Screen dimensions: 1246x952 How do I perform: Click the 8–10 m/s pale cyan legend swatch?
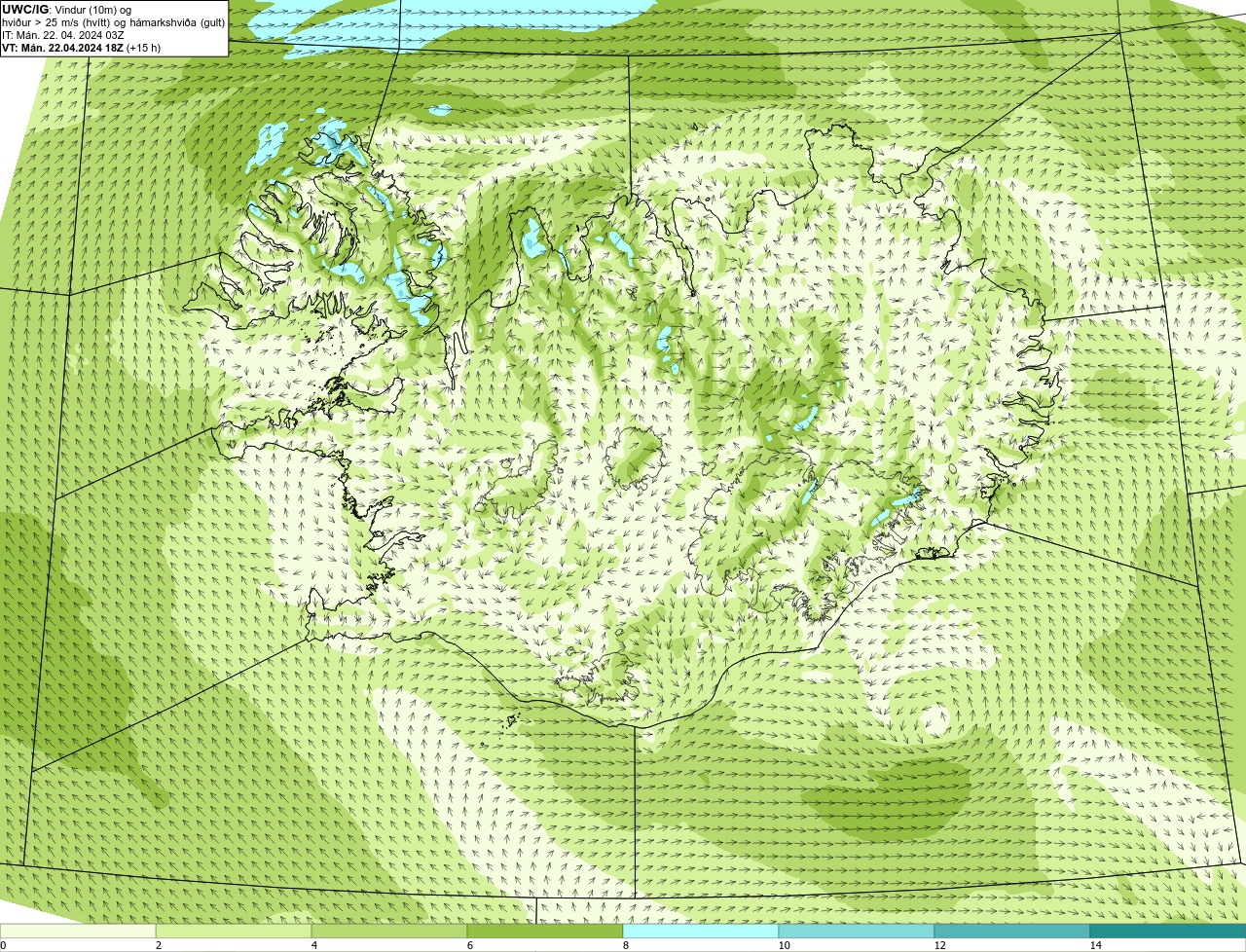[701, 931]
